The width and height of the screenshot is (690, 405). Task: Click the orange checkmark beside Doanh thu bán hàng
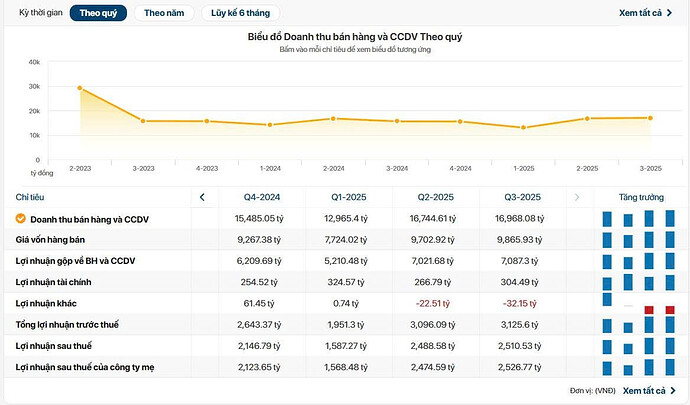tap(20, 218)
